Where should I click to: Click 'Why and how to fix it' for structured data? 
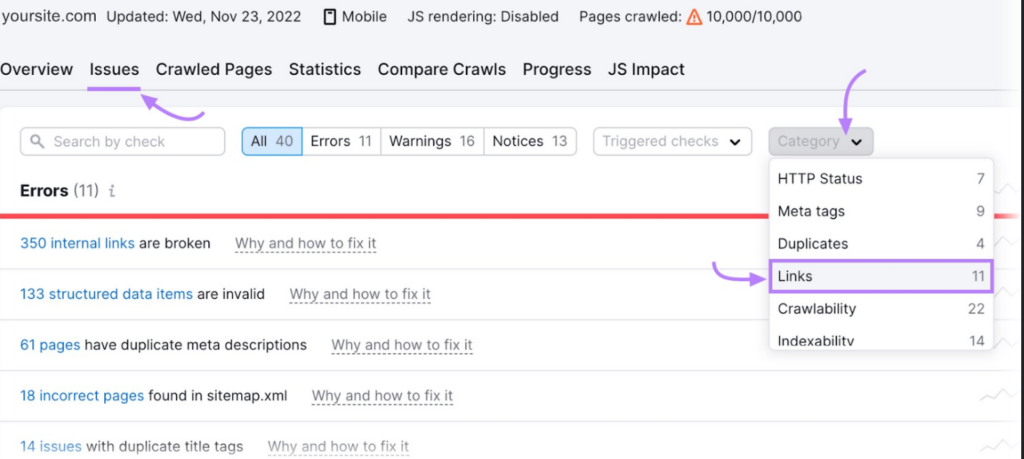[x=360, y=294]
